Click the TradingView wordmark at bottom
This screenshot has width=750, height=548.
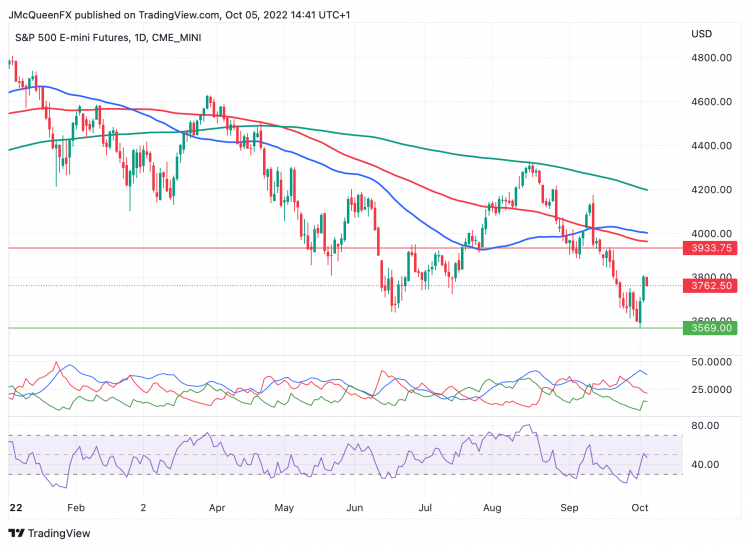tap(59, 533)
